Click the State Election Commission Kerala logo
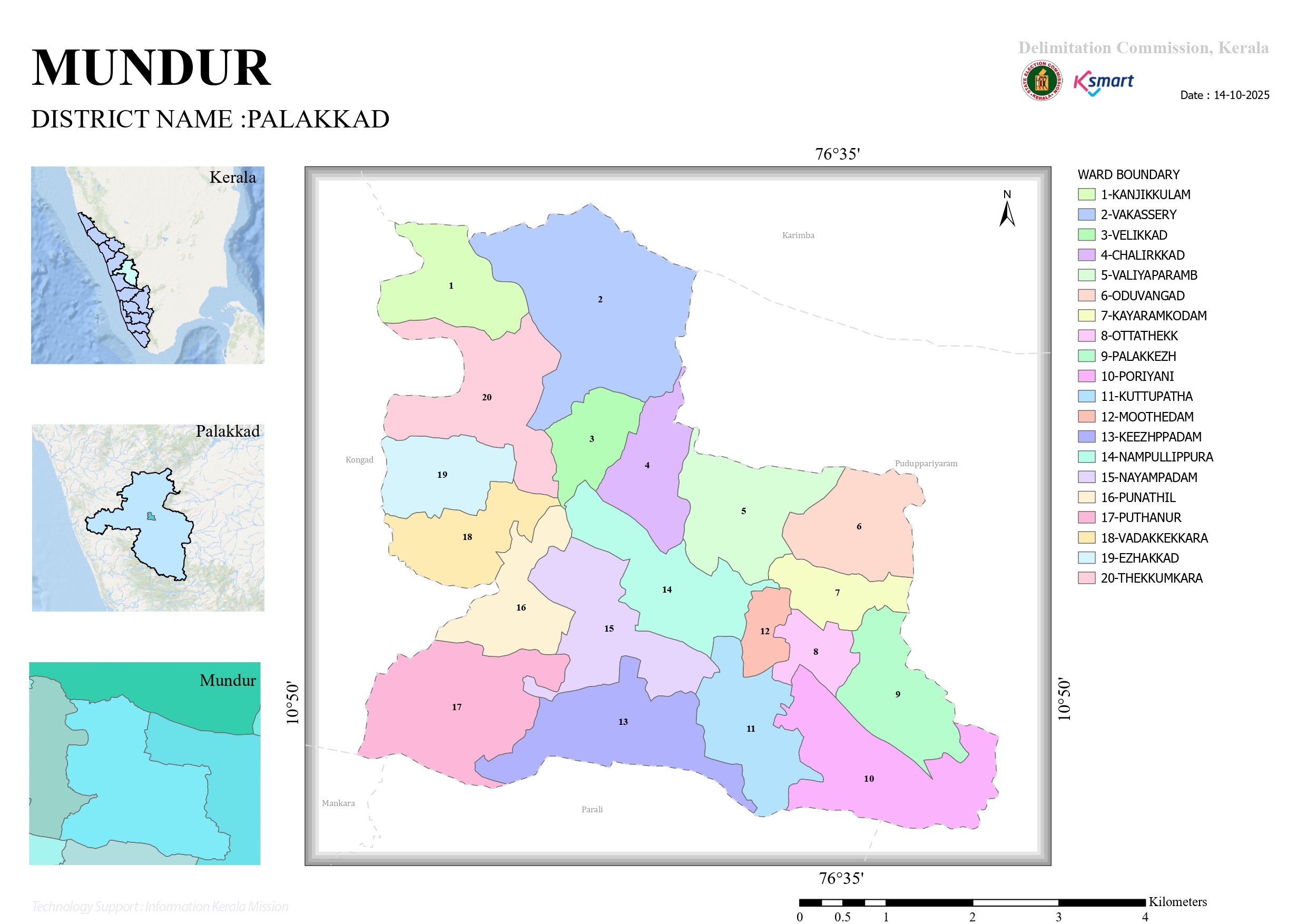 pos(1041,81)
